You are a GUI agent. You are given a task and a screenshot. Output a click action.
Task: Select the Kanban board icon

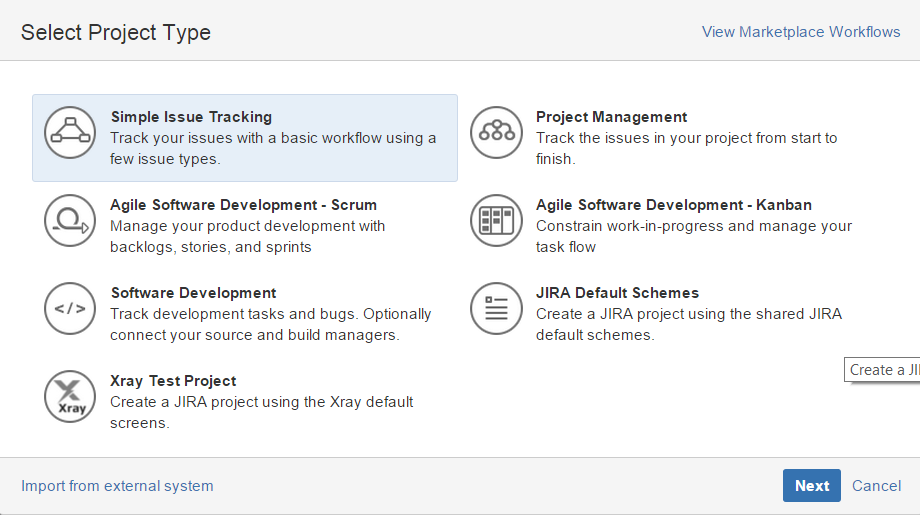coord(496,221)
